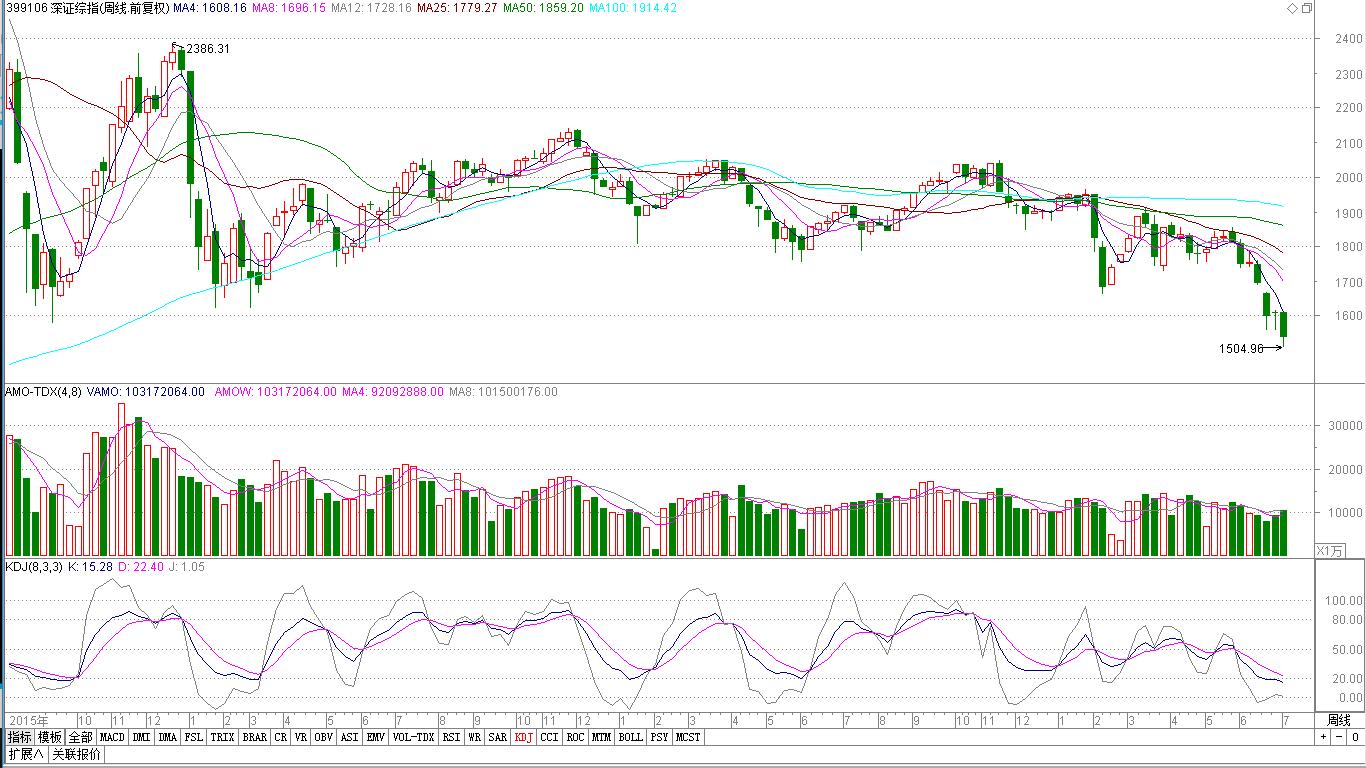Select the SAR indicator tab
The height and width of the screenshot is (768, 1366).
[497, 737]
